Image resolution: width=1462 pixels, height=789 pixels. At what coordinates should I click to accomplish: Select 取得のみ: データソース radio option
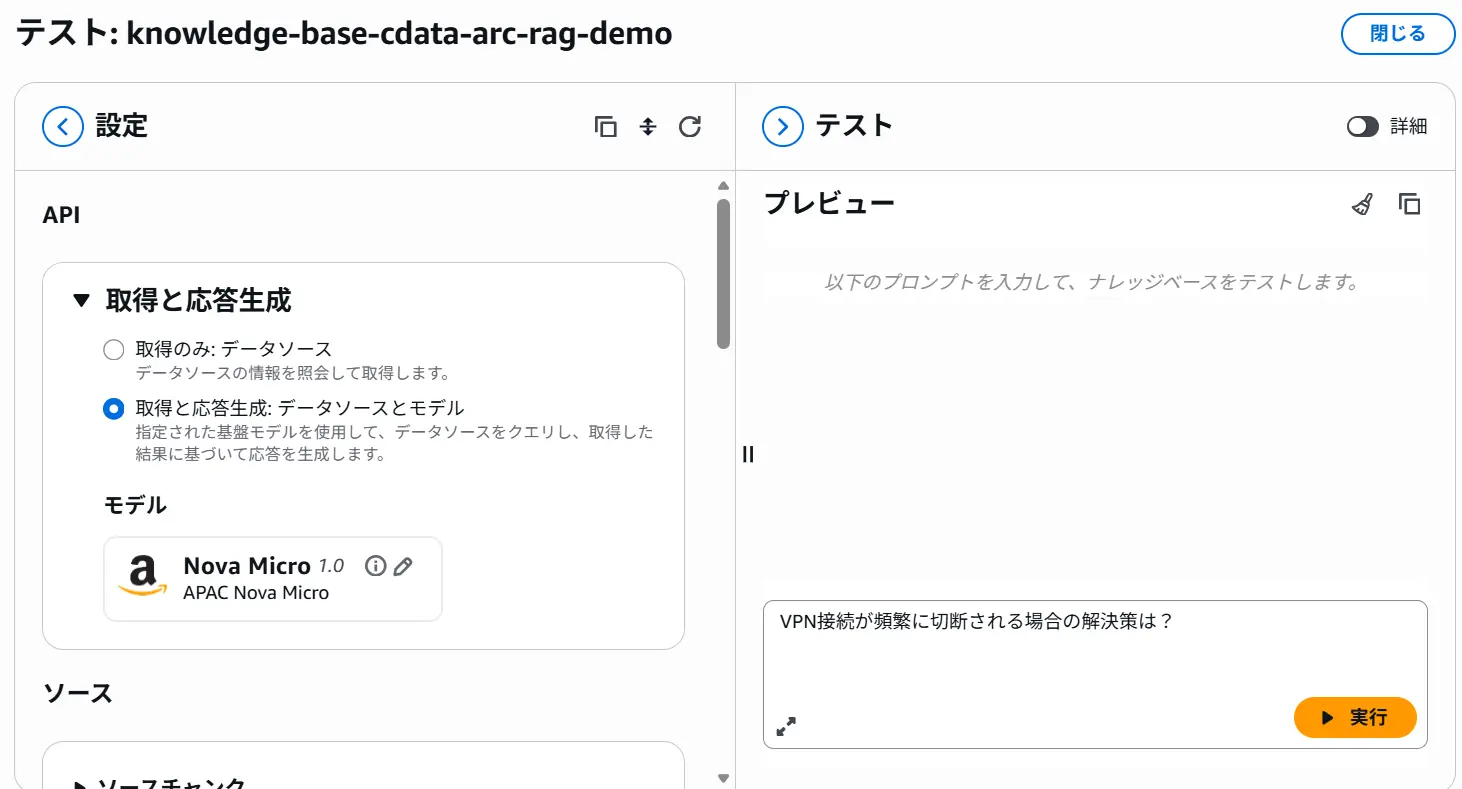click(114, 350)
